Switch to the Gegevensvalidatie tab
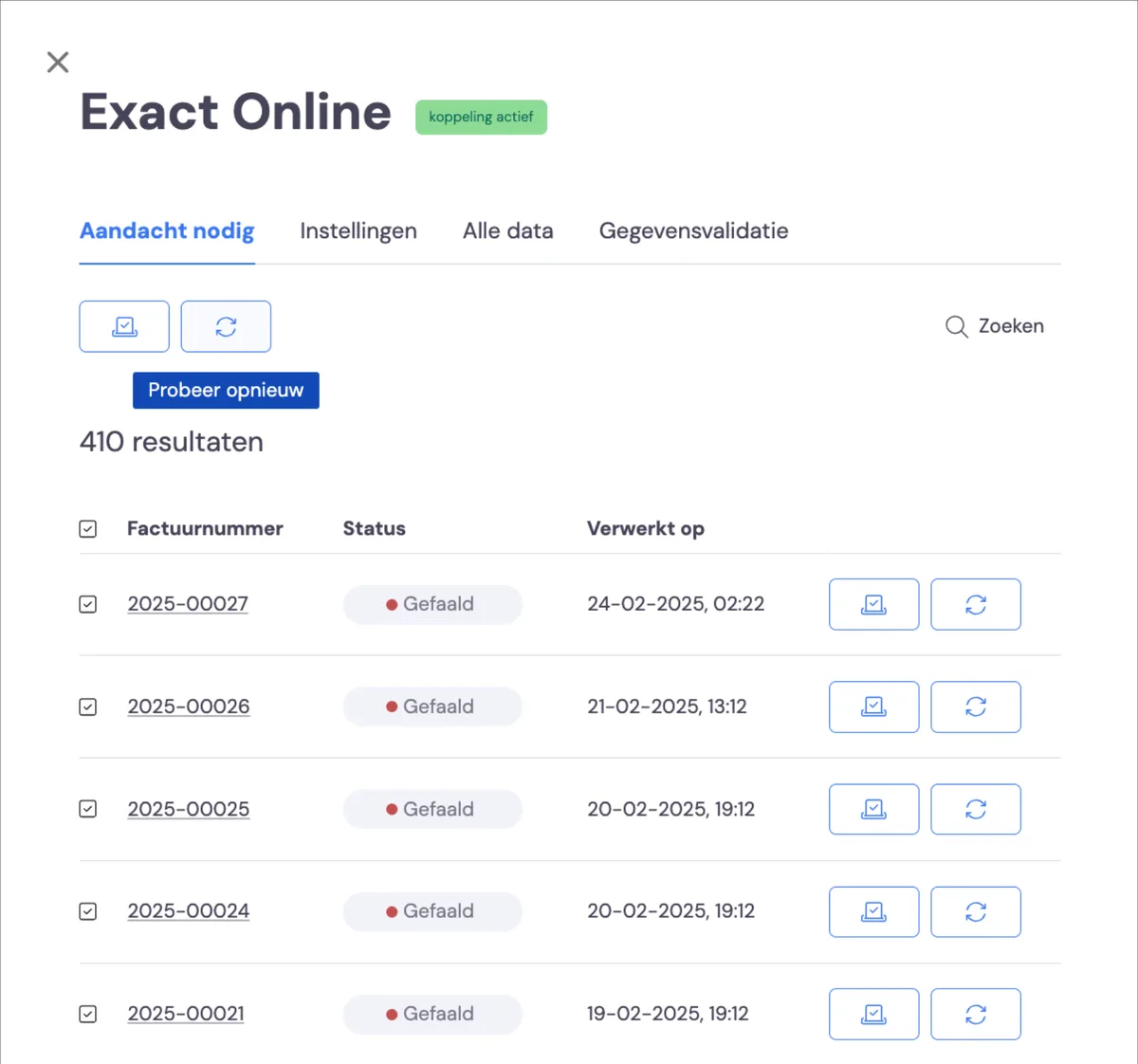1138x1064 pixels. 694,231
